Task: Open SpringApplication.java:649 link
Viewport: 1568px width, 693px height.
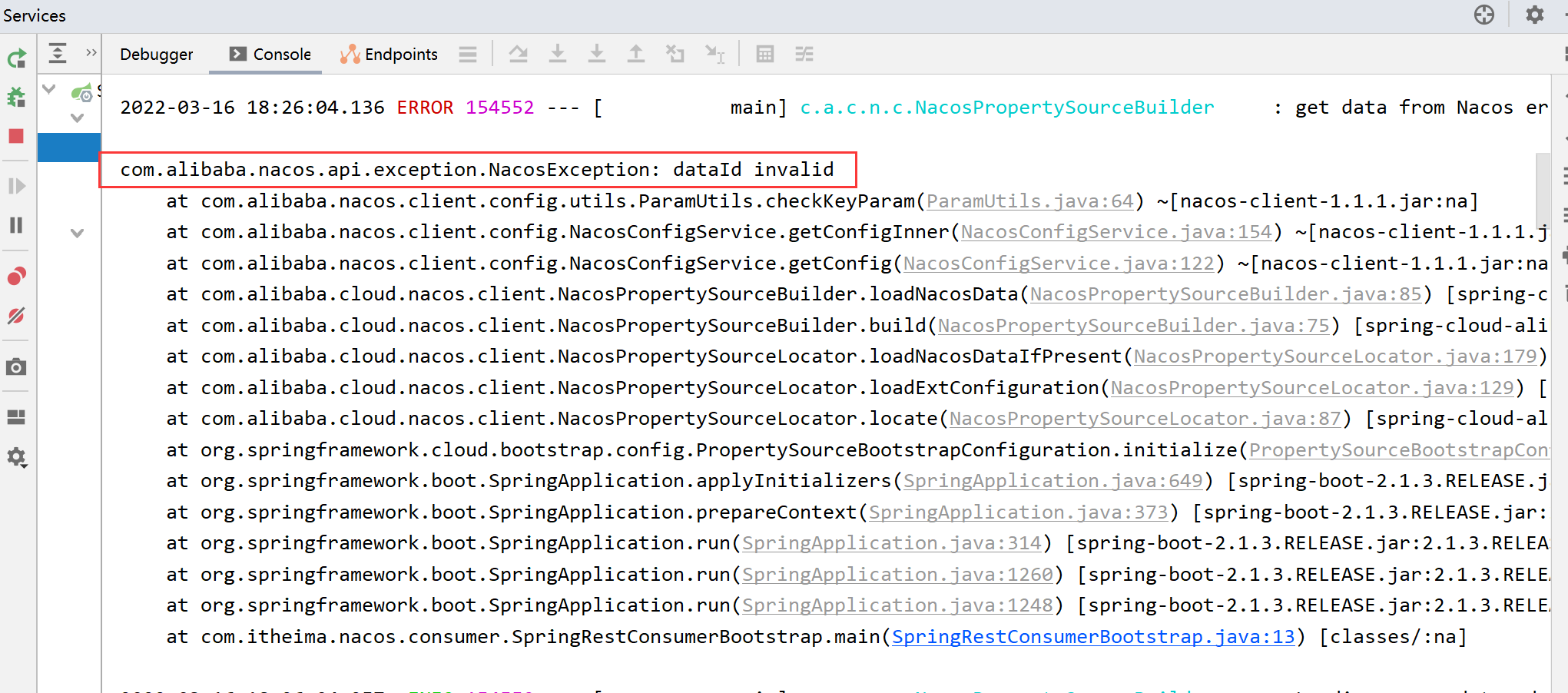Action: coord(1053,481)
